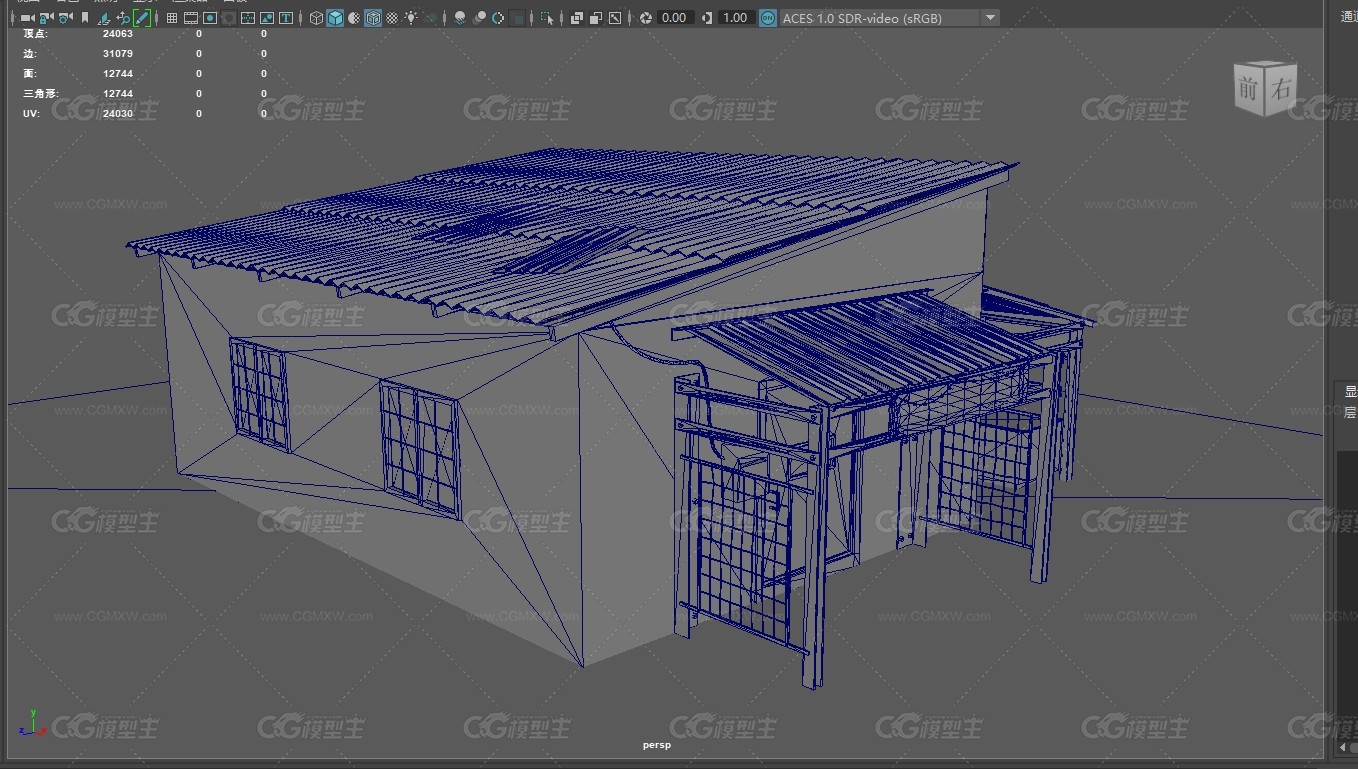1358x769 pixels.
Task: Toggle the View Transform ON button
Action: 767,18
